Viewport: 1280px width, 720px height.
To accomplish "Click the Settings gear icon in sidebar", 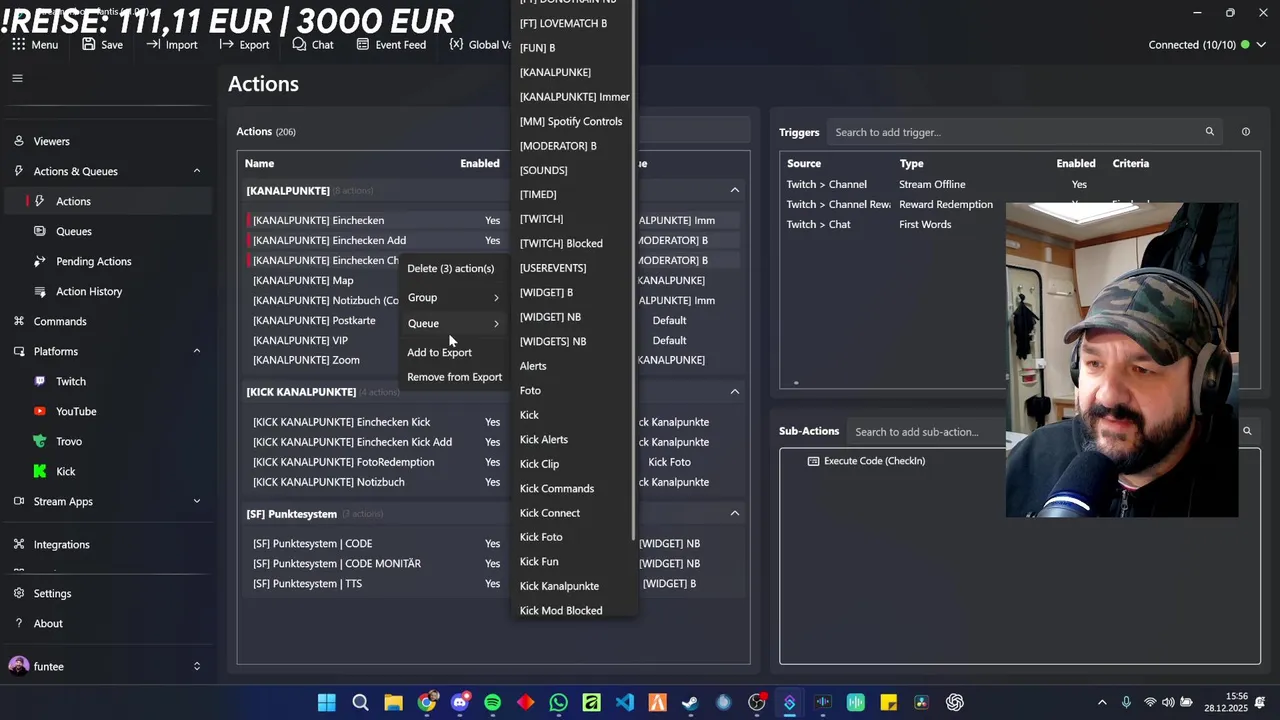I will 19,593.
